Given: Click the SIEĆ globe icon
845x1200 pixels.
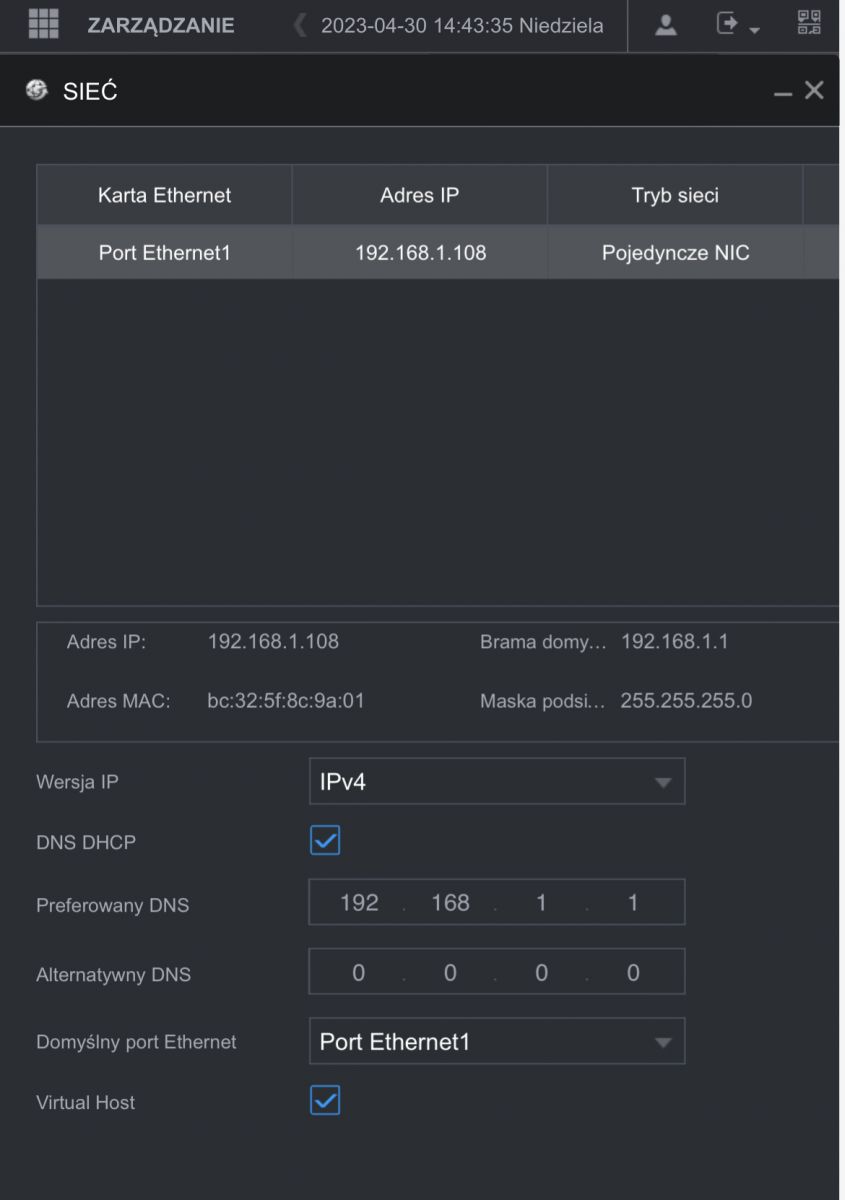Looking at the screenshot, I should 36,91.
